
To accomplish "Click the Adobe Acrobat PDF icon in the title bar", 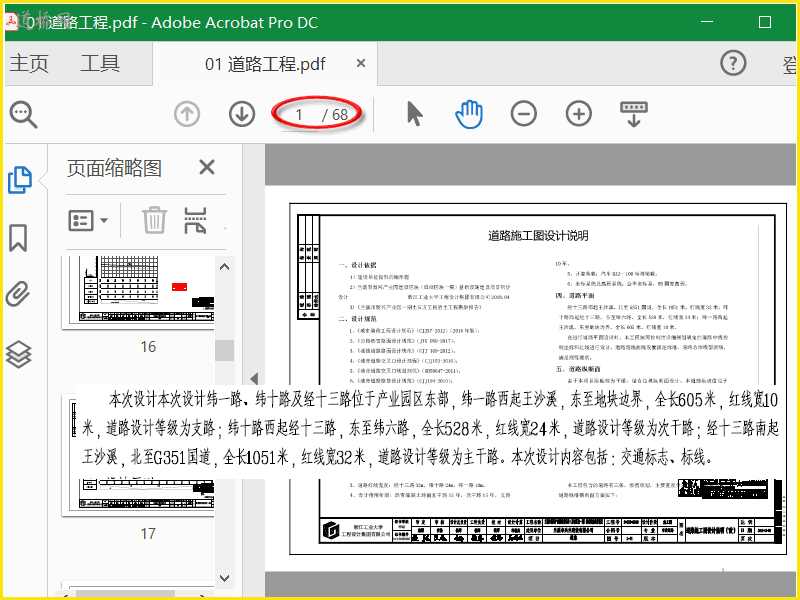I will (x=11, y=20).
